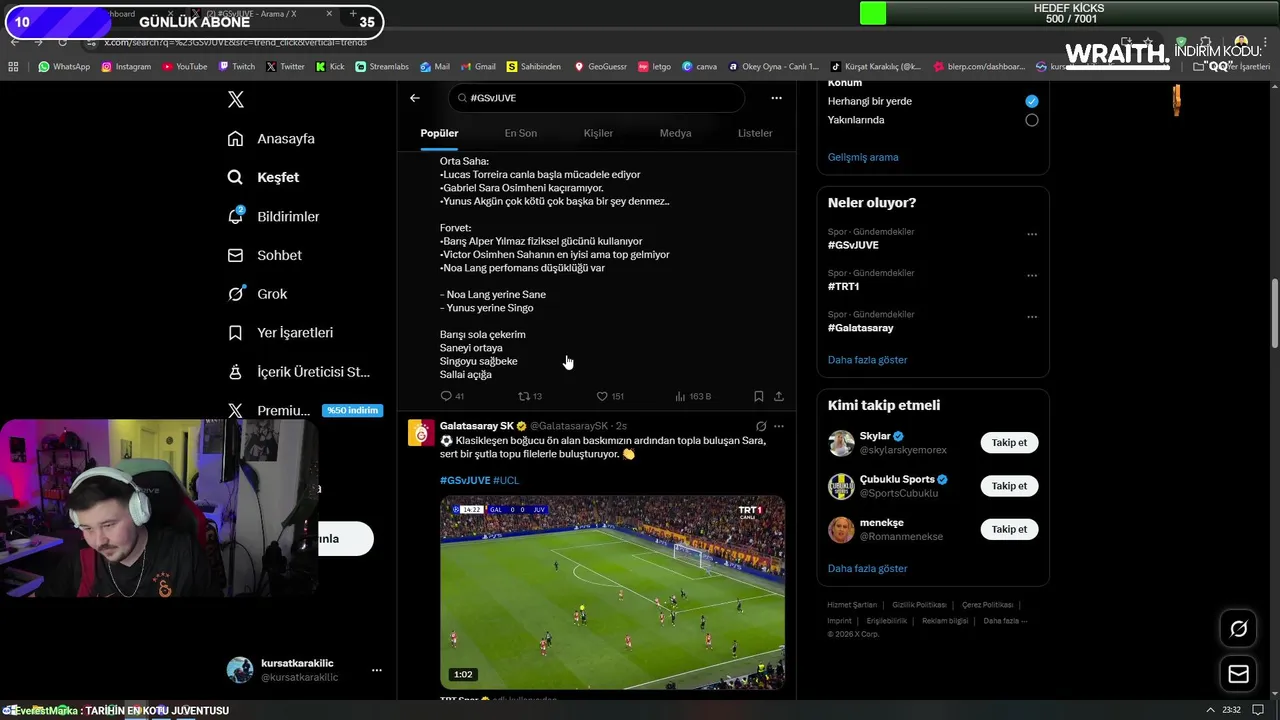This screenshot has height=720, width=1280.
Task: Select Herhangi bir yerde location option
Action: click(1031, 101)
